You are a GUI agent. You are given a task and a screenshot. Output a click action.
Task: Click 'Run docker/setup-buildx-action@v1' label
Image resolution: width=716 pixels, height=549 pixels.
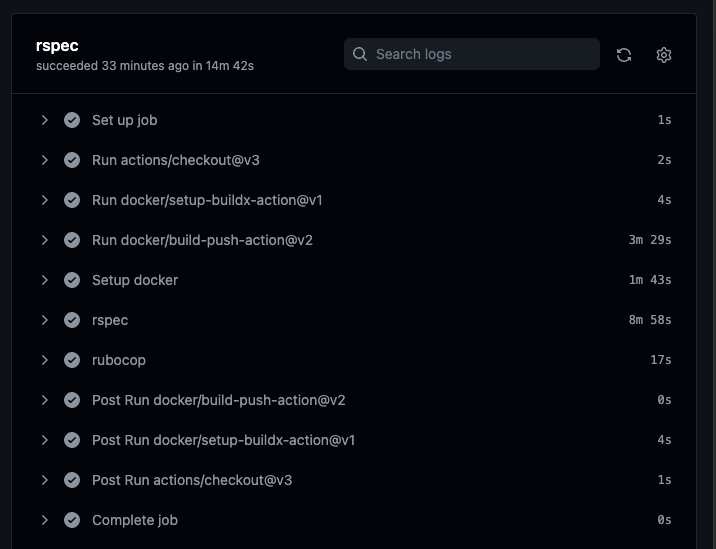207,200
